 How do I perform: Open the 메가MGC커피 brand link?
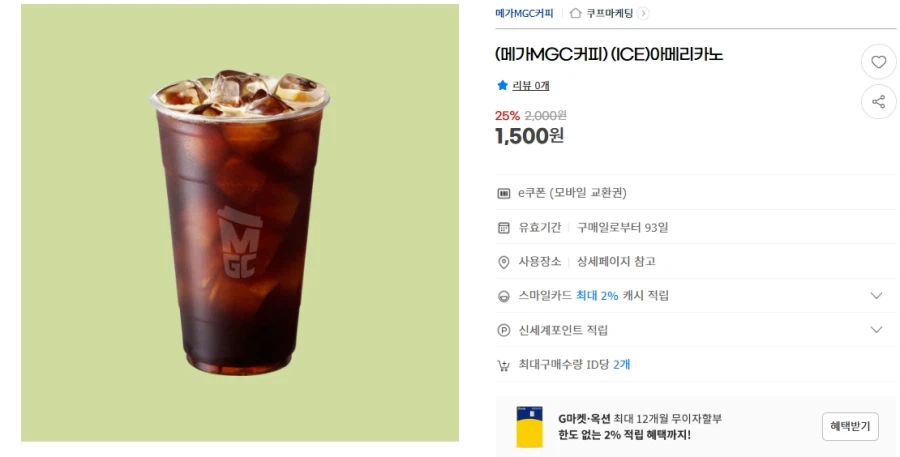[x=524, y=13]
